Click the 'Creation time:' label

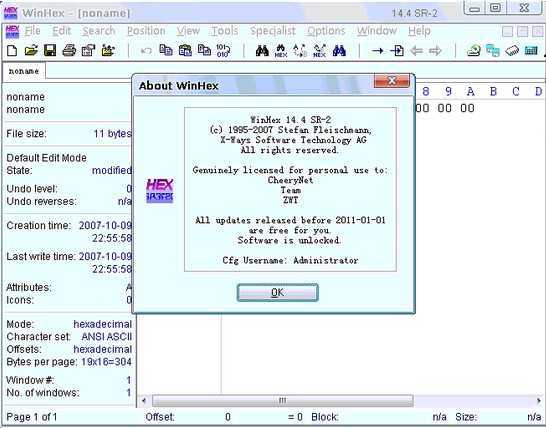(x=39, y=226)
